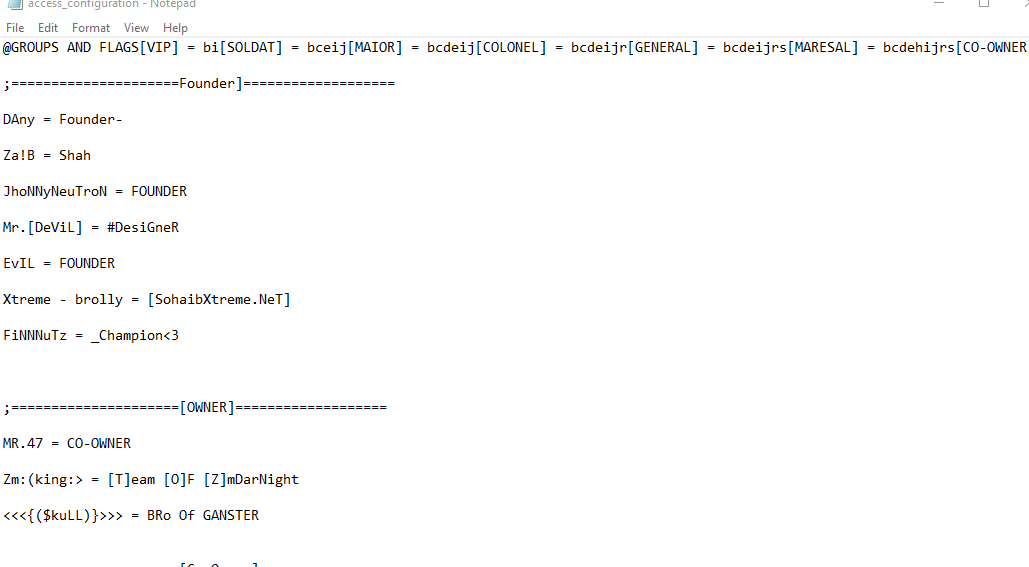
Task: Click the EvIL = FOUNDER line
Action: 58,263
